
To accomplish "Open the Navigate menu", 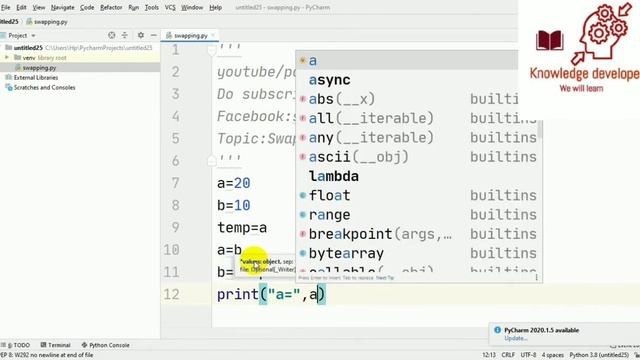I will (x=63, y=7).
